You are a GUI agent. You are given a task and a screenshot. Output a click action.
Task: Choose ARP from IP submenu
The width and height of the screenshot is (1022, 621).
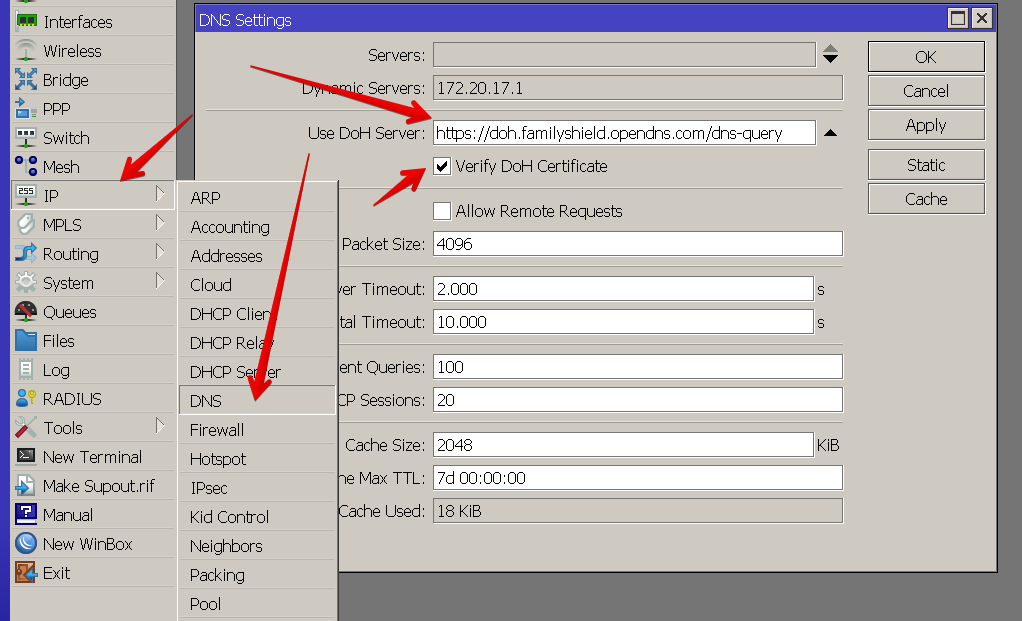click(x=257, y=197)
